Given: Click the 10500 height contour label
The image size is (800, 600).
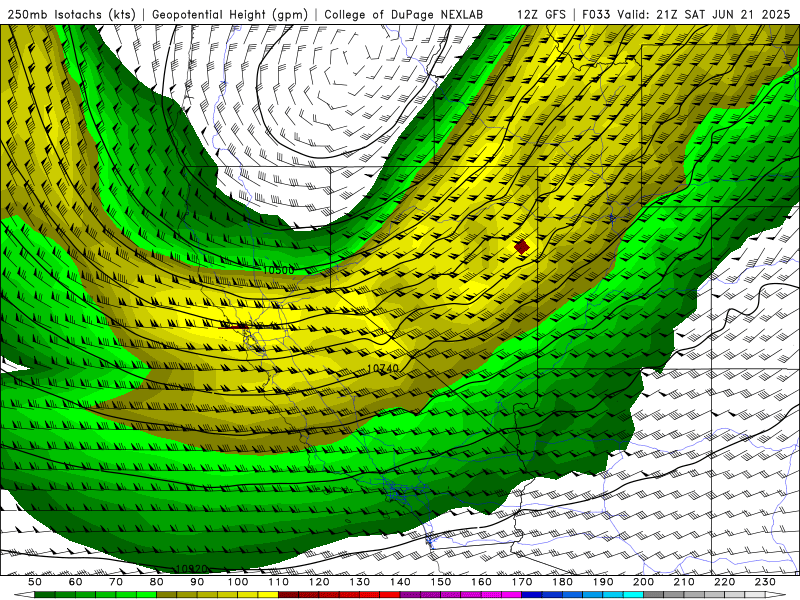Looking at the screenshot, I should [279, 270].
